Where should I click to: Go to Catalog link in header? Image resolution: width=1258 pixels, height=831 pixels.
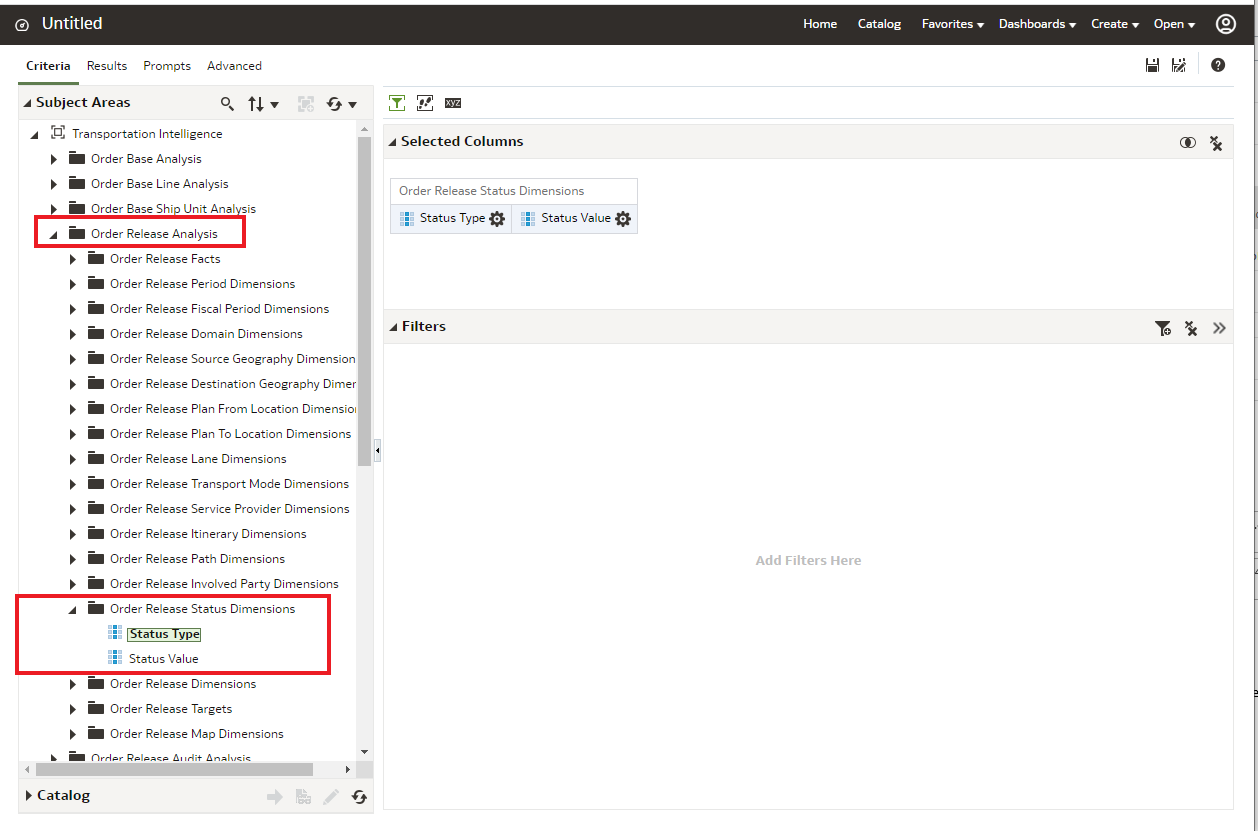click(x=879, y=24)
